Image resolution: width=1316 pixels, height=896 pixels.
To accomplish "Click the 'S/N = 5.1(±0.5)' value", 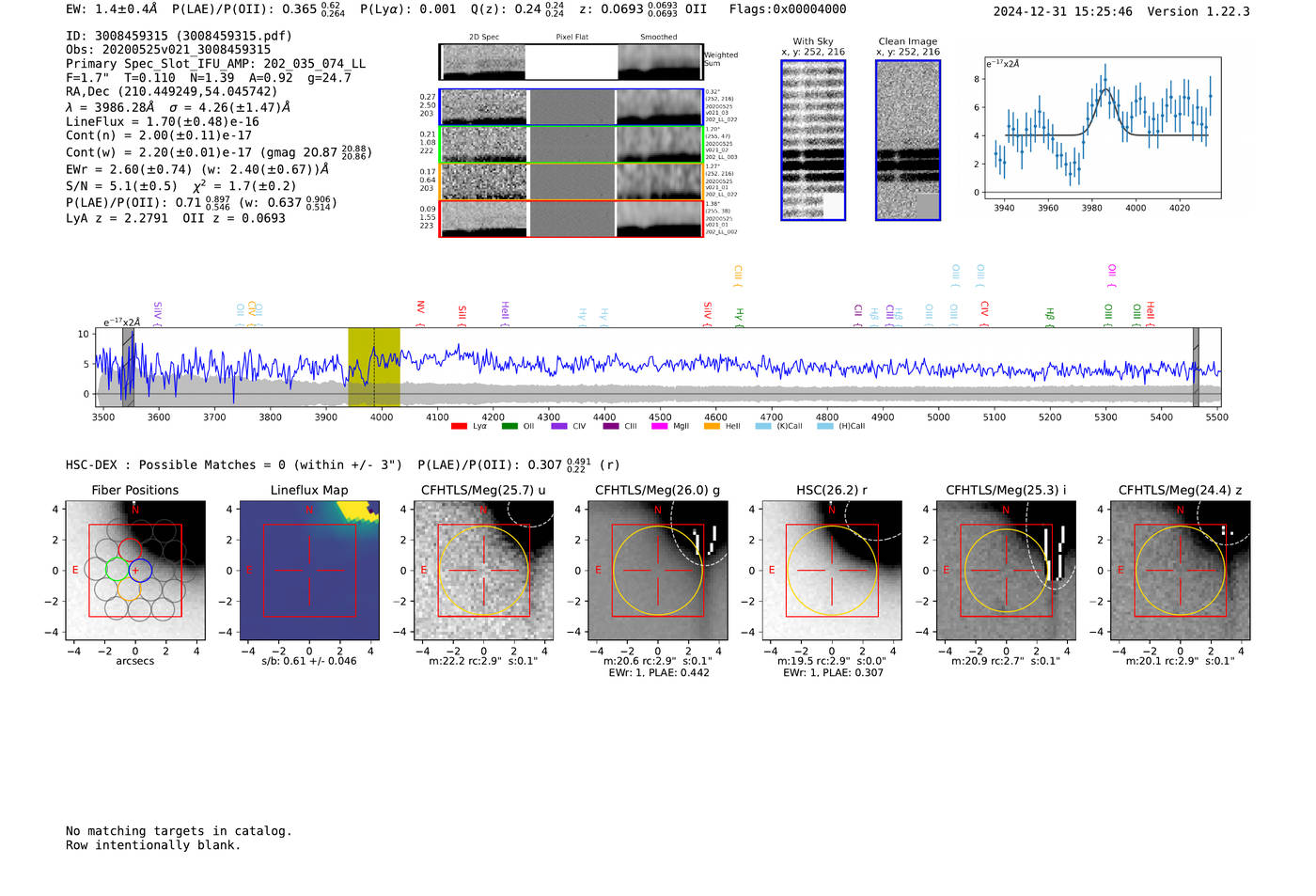I will pos(121,186).
